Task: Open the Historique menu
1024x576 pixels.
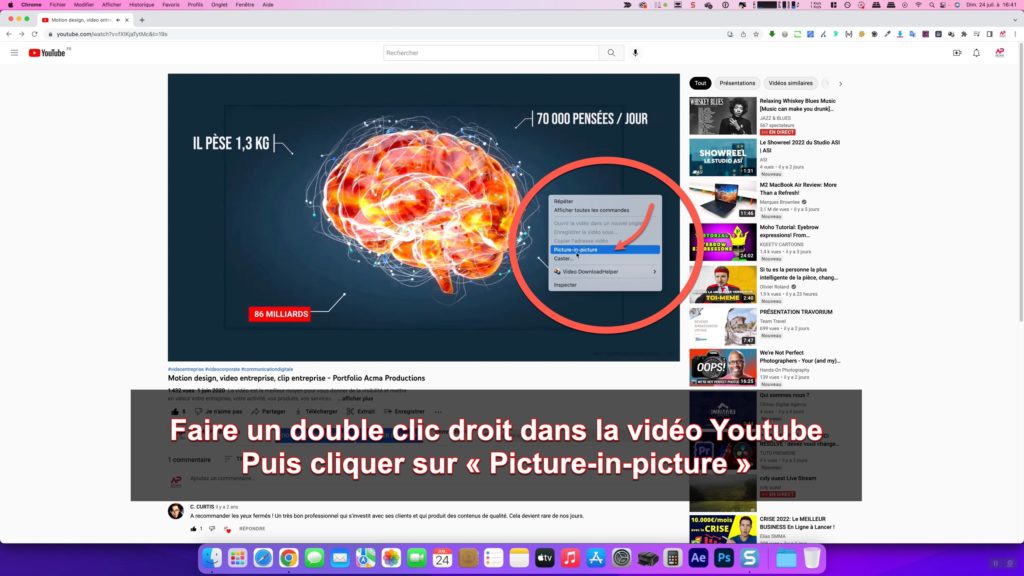Action: click(x=141, y=5)
